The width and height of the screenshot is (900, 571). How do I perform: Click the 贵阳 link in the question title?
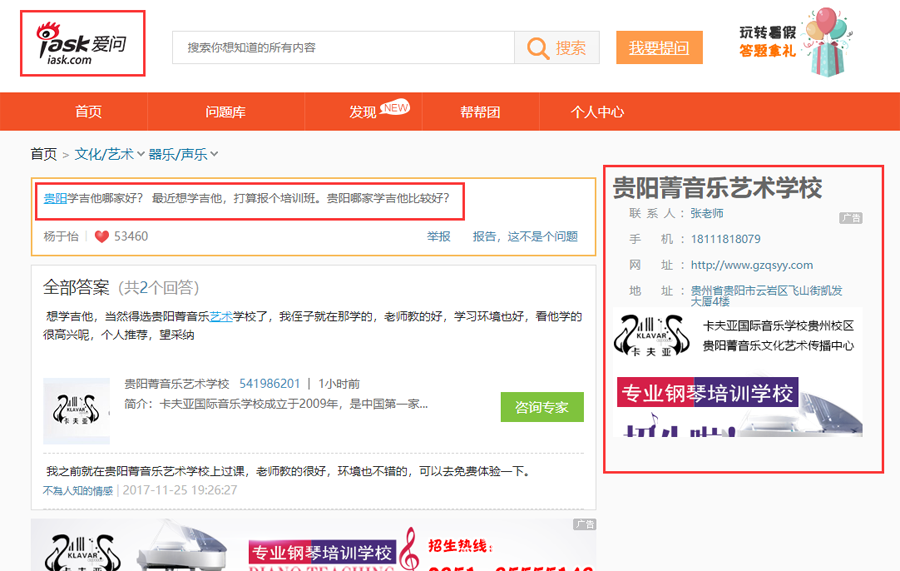[55, 199]
